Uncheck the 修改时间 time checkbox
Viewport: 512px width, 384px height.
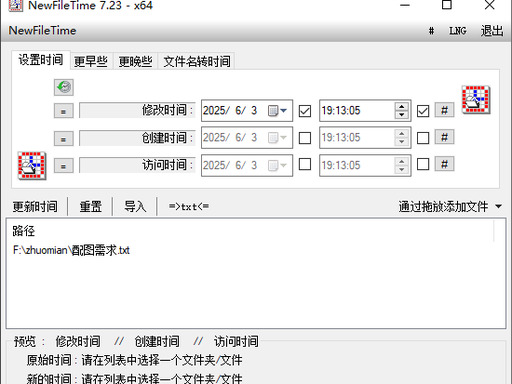click(x=423, y=111)
